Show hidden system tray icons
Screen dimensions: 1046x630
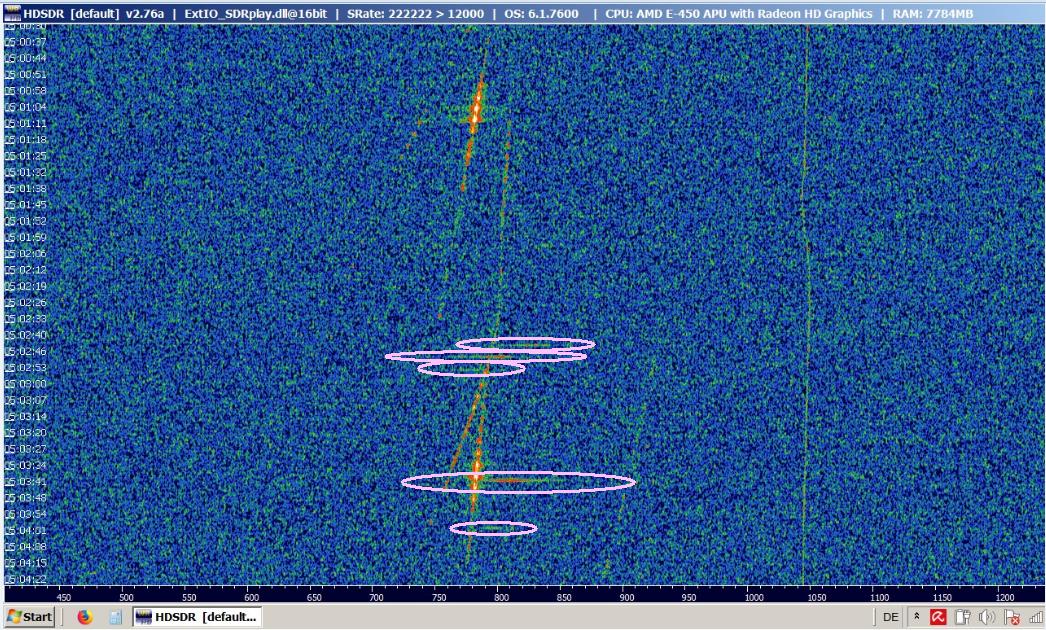918,617
